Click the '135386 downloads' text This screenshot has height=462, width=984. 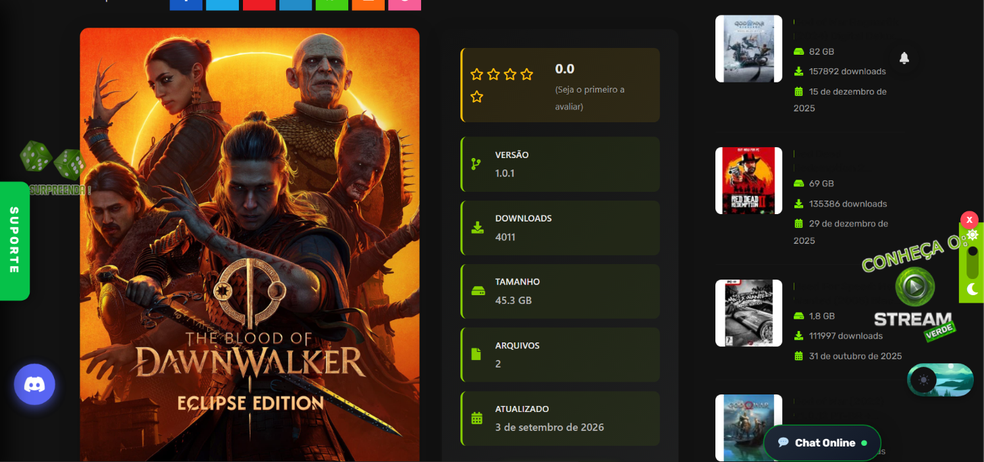(x=848, y=204)
